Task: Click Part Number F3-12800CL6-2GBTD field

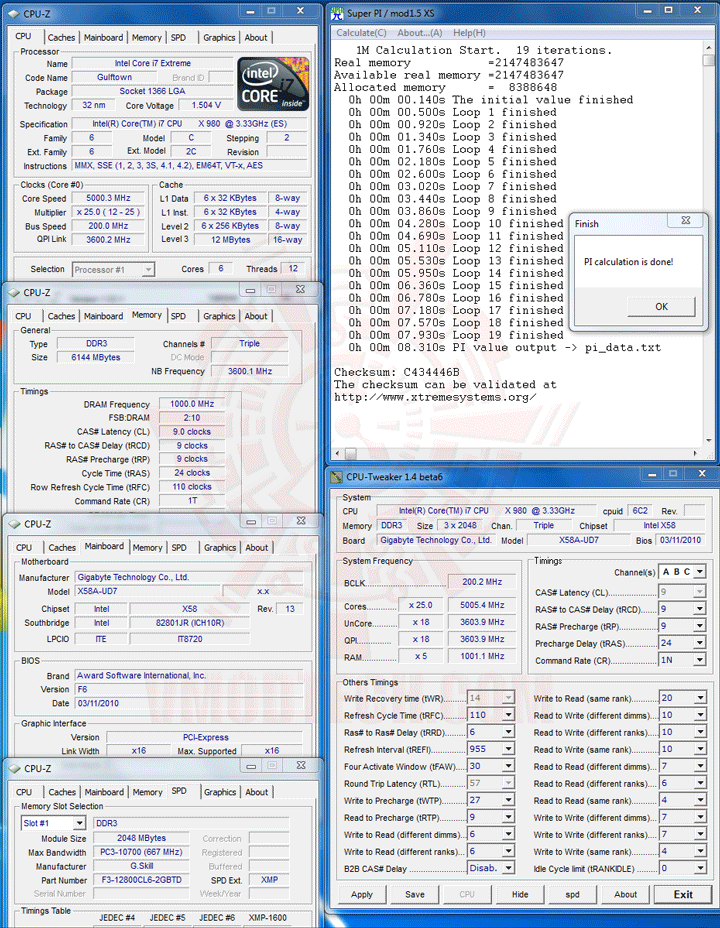Action: pyautogui.click(x=141, y=879)
